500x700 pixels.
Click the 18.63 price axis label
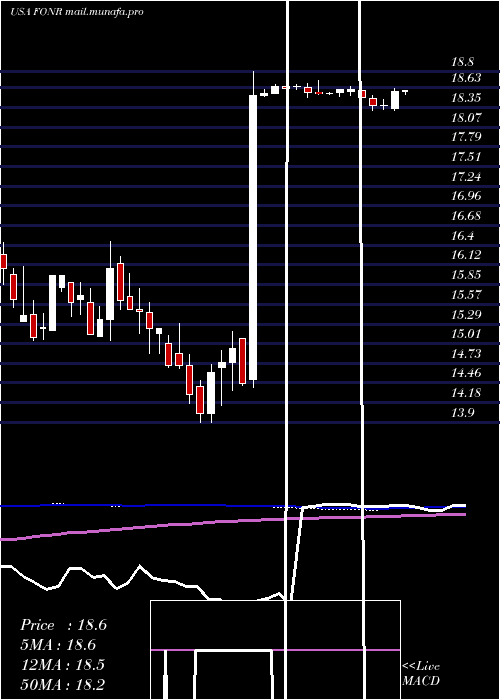click(466, 78)
